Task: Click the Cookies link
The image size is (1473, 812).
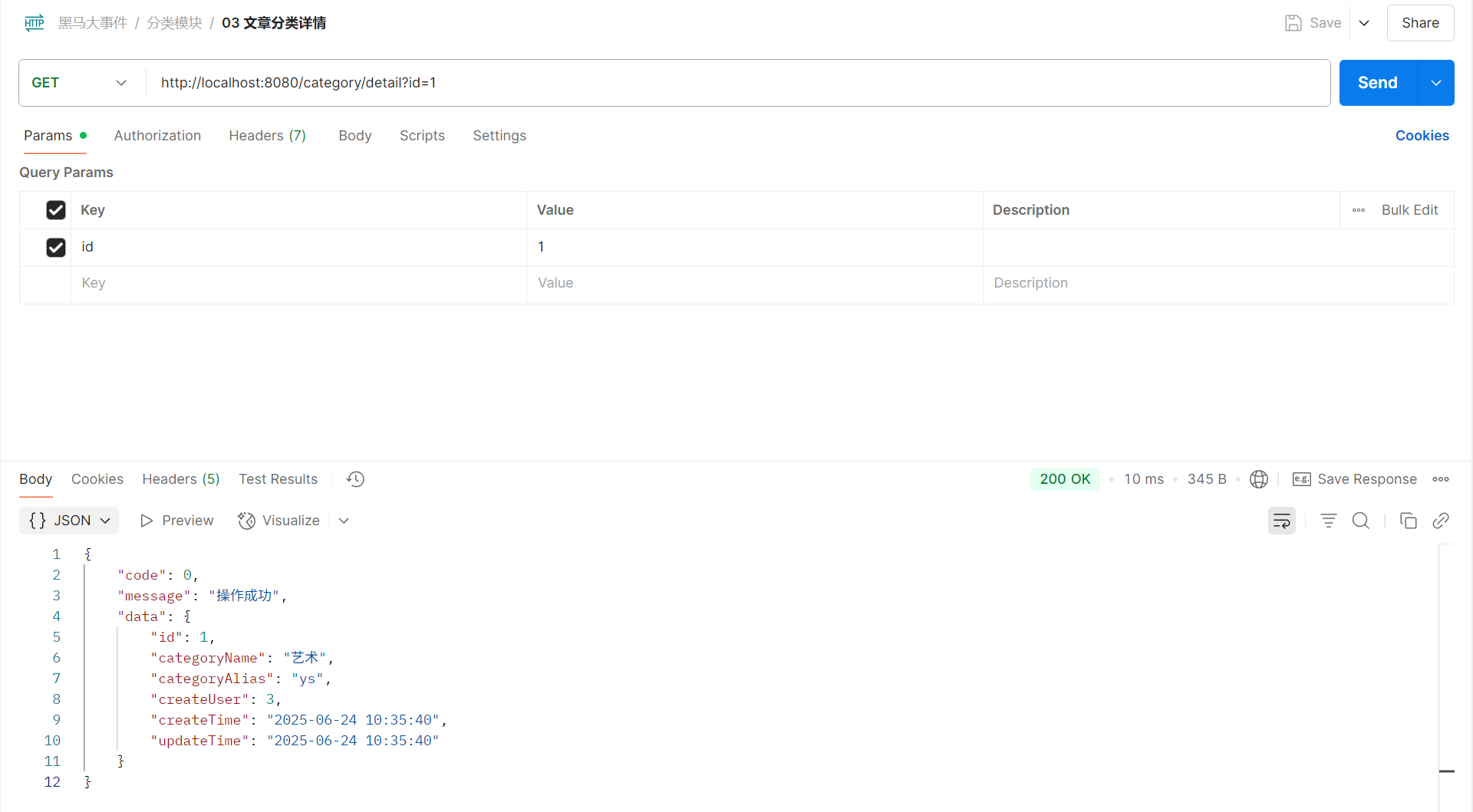Action: point(1422,136)
